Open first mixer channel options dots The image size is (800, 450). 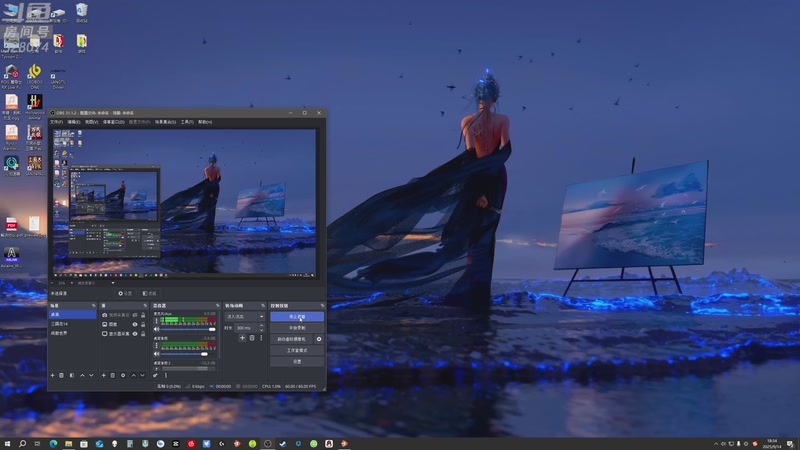156,321
